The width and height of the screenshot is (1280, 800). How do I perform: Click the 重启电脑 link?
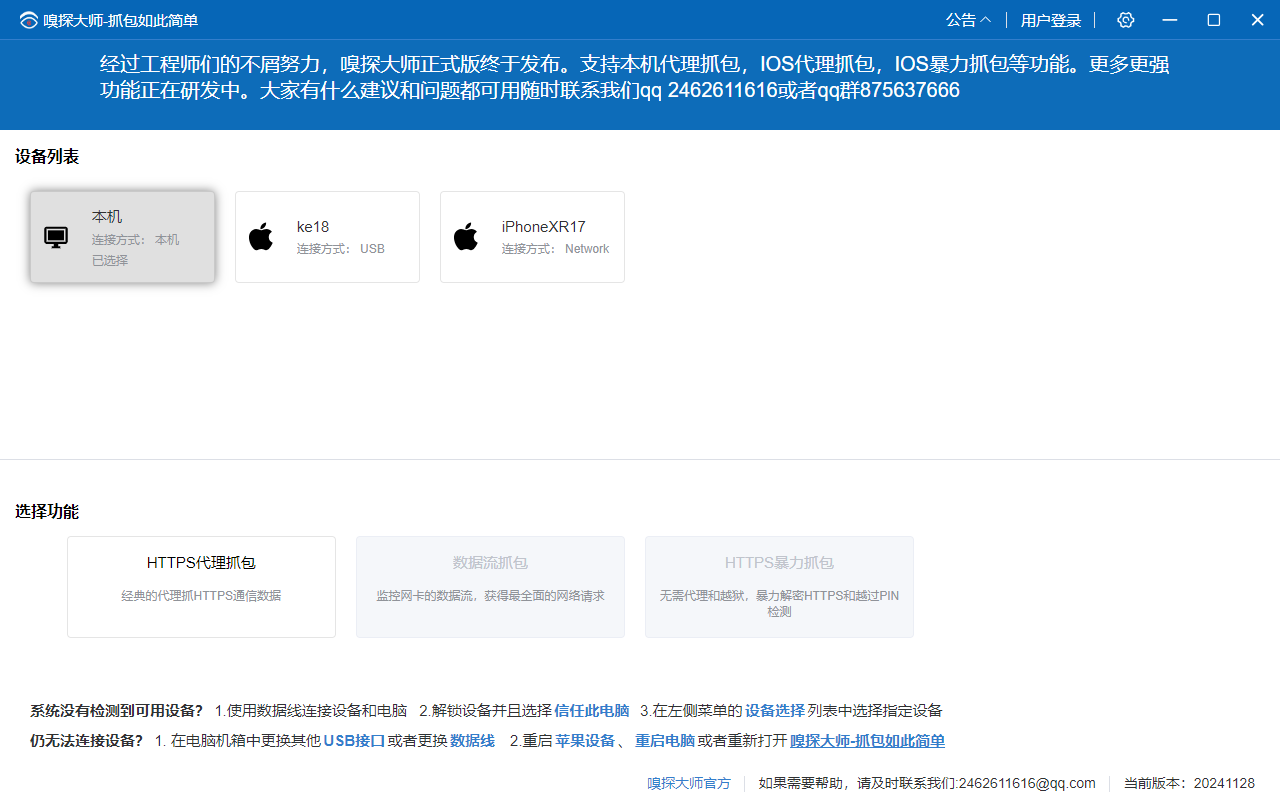665,741
